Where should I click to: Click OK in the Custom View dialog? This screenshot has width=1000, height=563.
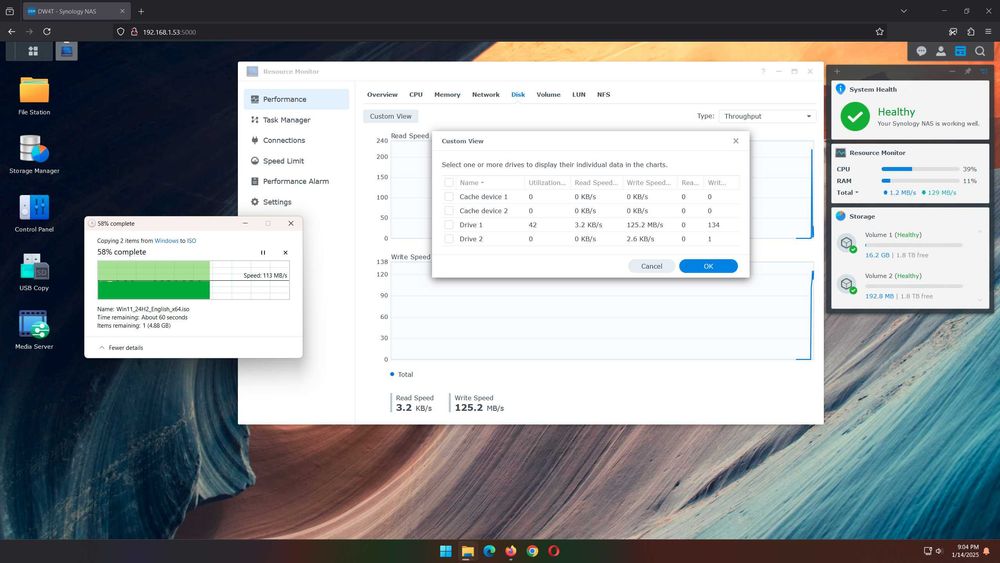click(708, 266)
